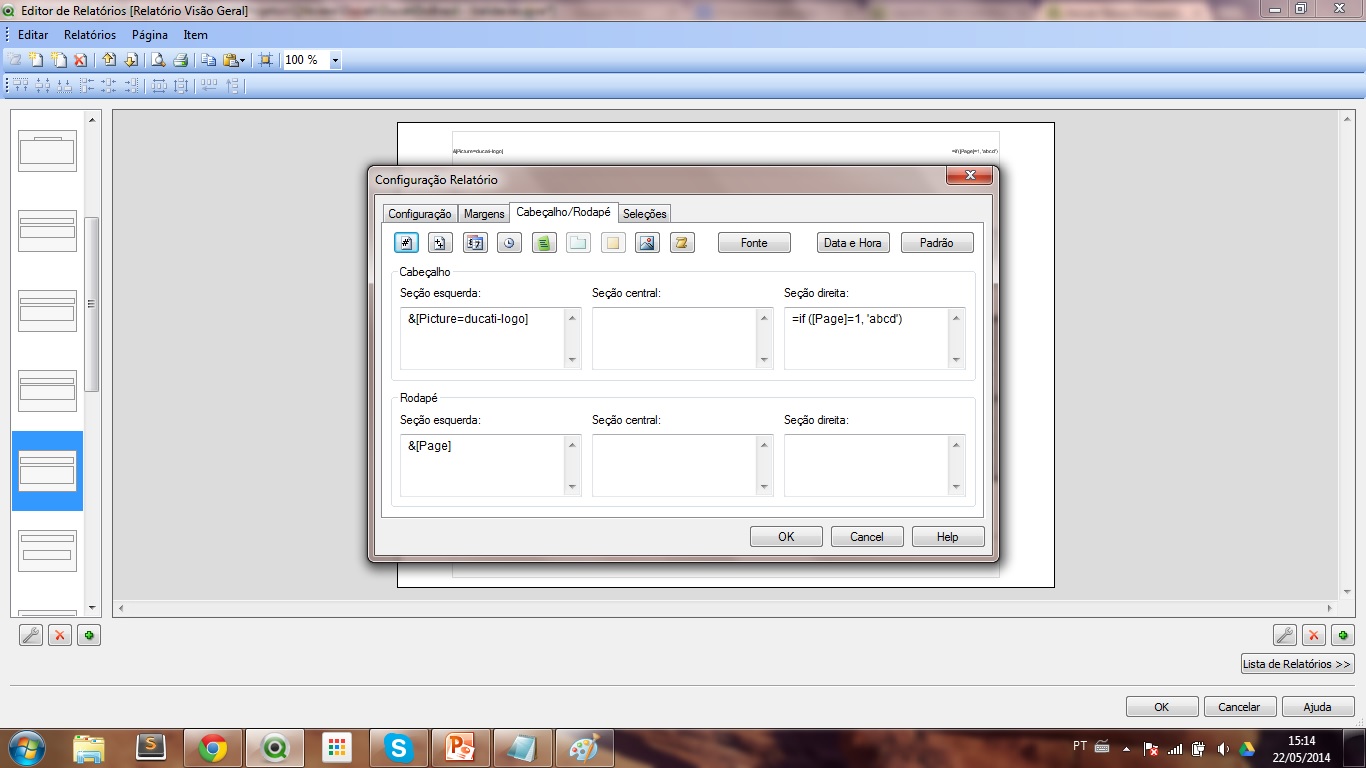The width and height of the screenshot is (1366, 768).
Task: Click the design grid toggle icon
Action: coord(265,60)
